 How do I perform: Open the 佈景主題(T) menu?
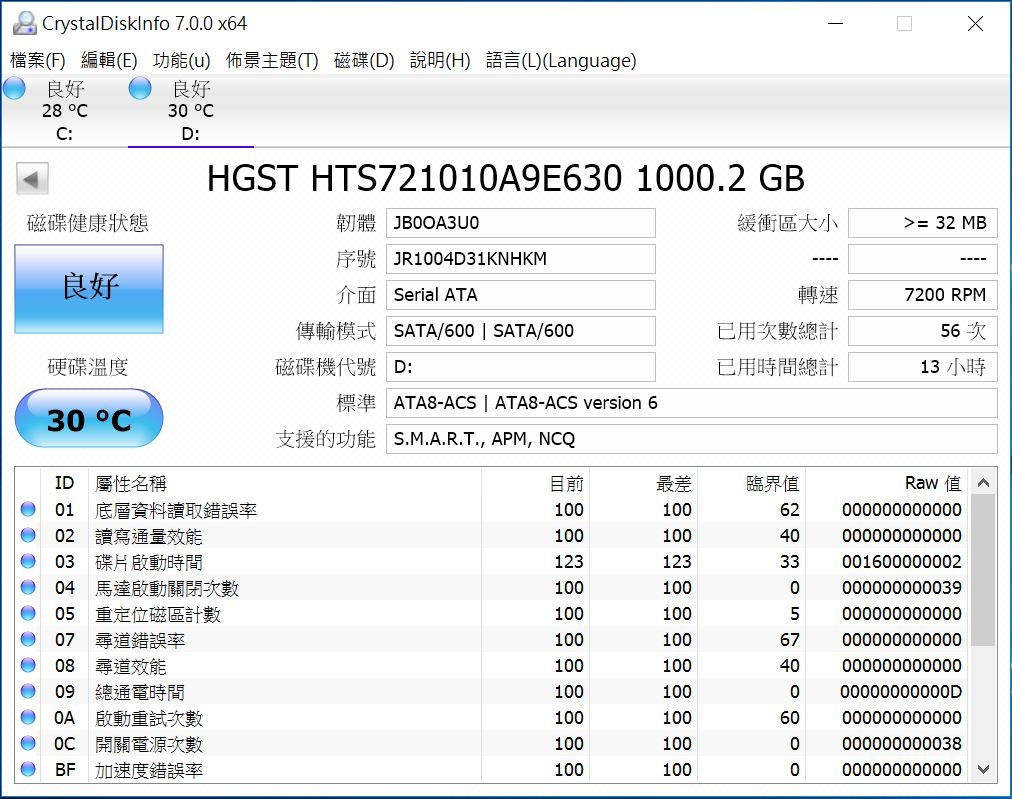tap(272, 60)
